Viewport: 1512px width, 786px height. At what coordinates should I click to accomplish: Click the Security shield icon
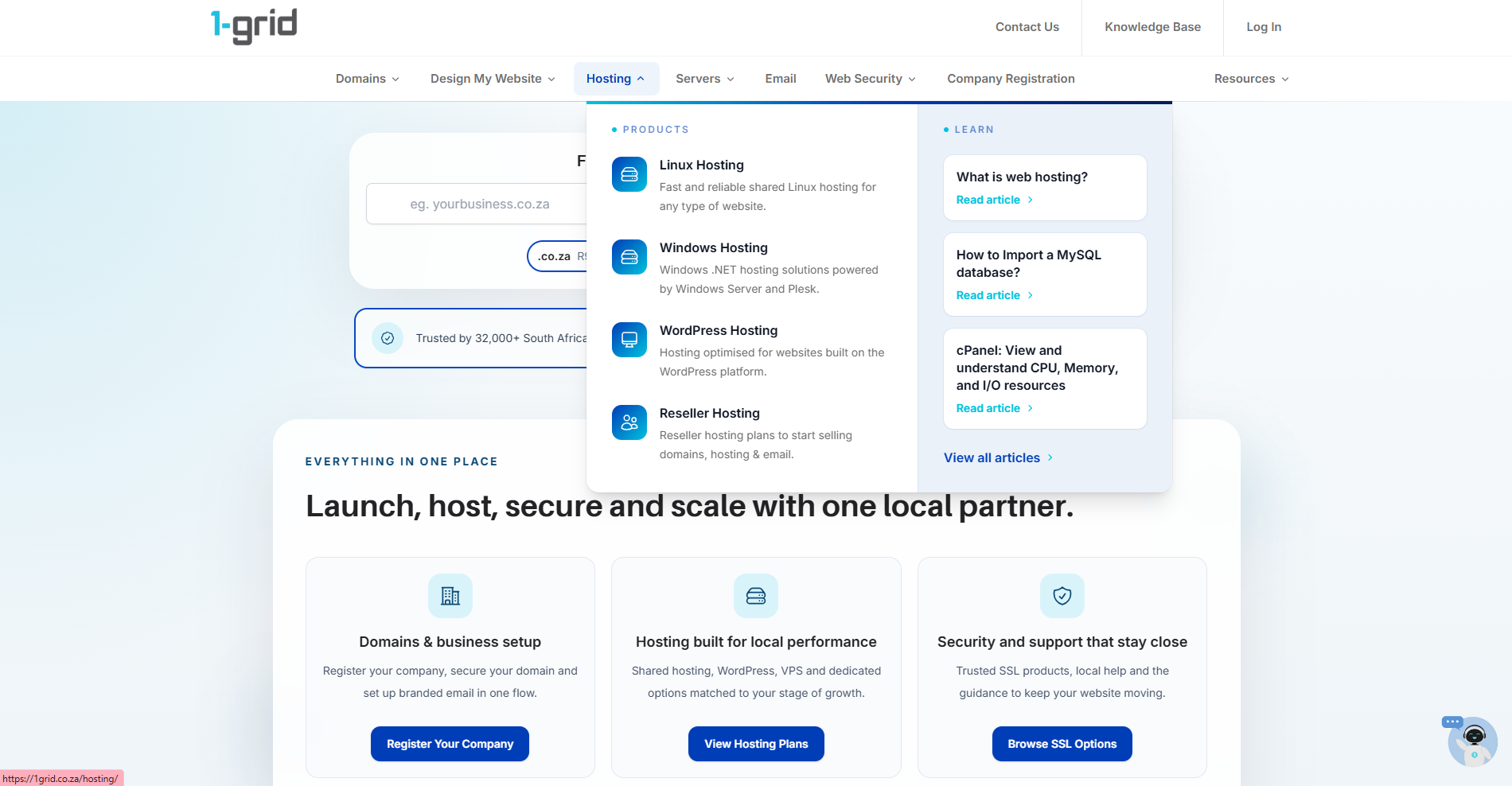(1062, 596)
